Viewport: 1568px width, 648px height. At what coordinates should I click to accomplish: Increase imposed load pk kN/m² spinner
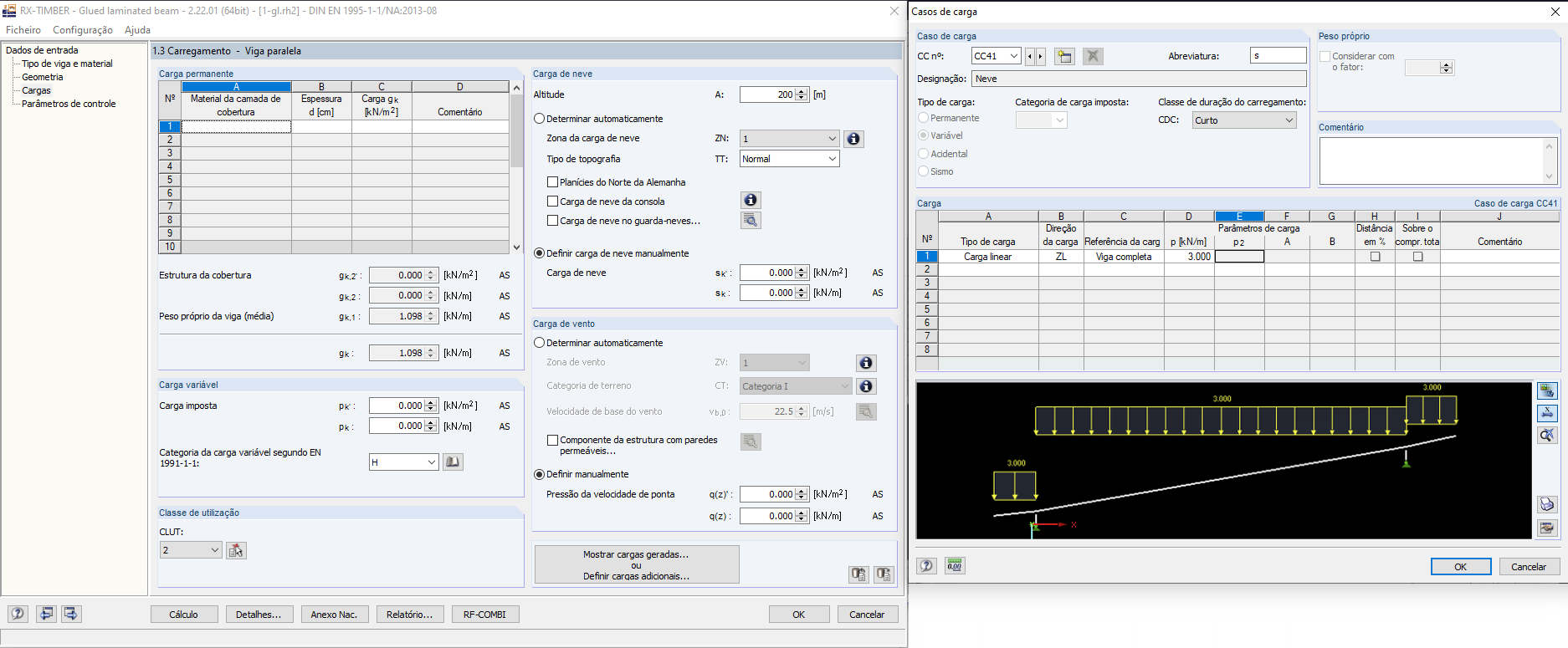tap(431, 403)
